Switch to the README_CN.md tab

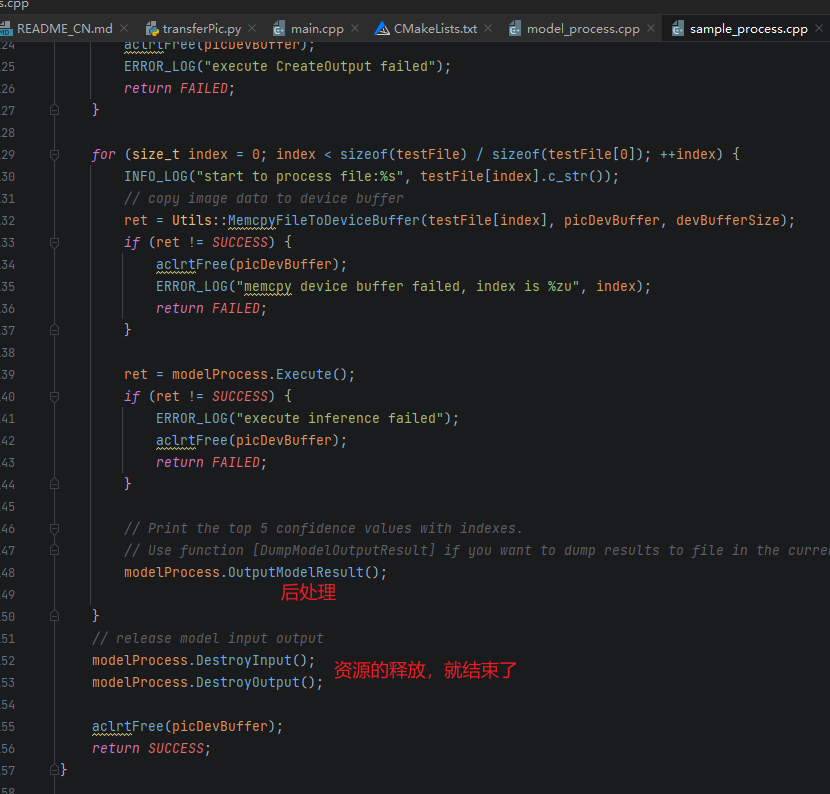(x=65, y=29)
